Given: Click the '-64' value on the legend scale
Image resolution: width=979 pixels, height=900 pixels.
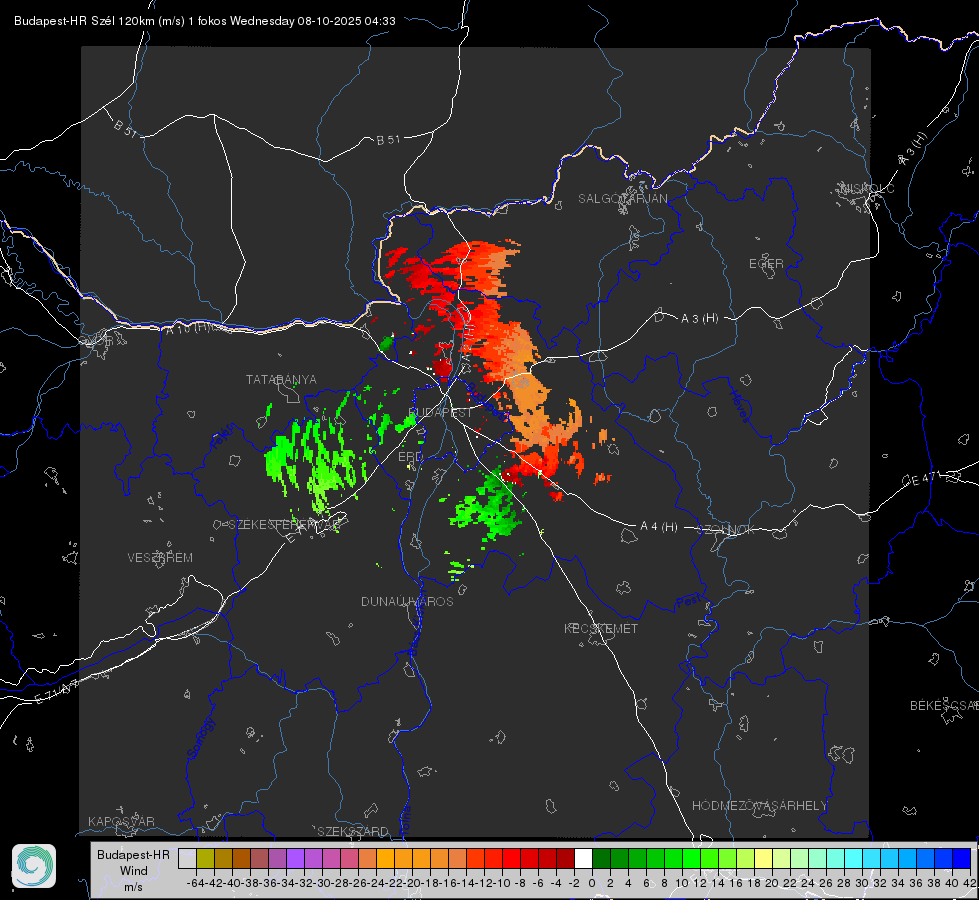Looking at the screenshot, I should pos(196,883).
